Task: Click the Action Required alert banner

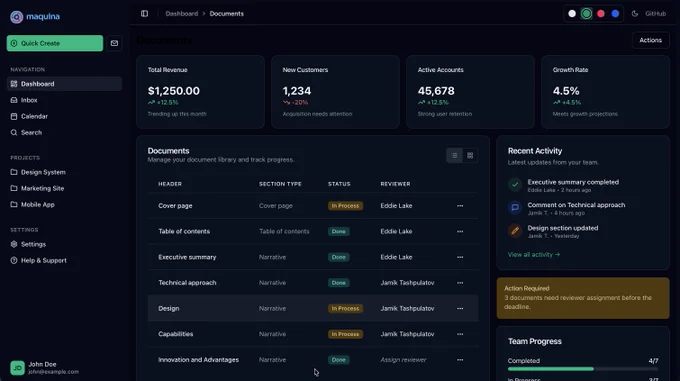Action: click(x=583, y=298)
